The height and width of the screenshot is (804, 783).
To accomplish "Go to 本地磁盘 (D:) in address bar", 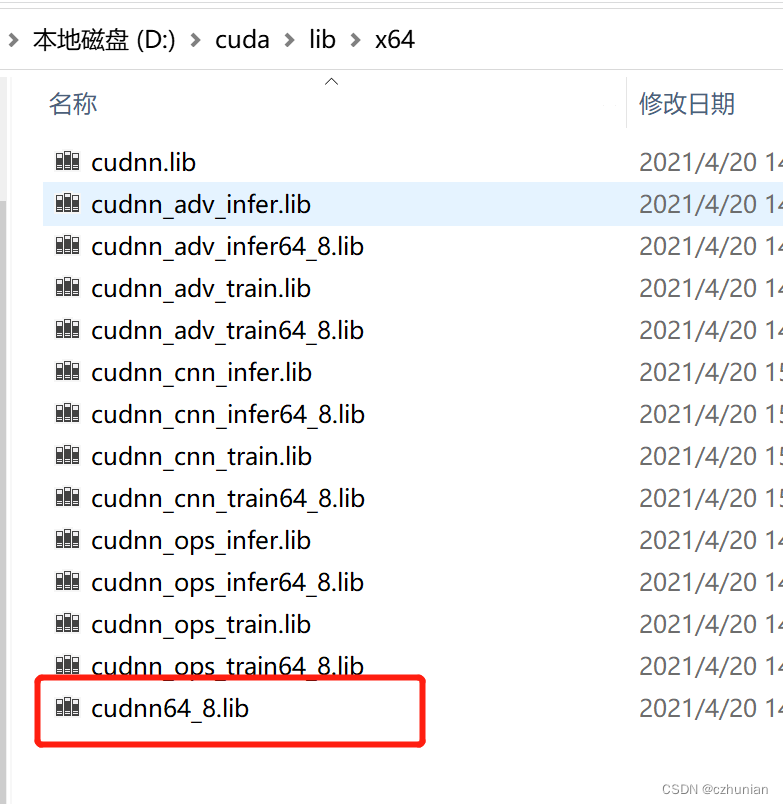I will [104, 40].
